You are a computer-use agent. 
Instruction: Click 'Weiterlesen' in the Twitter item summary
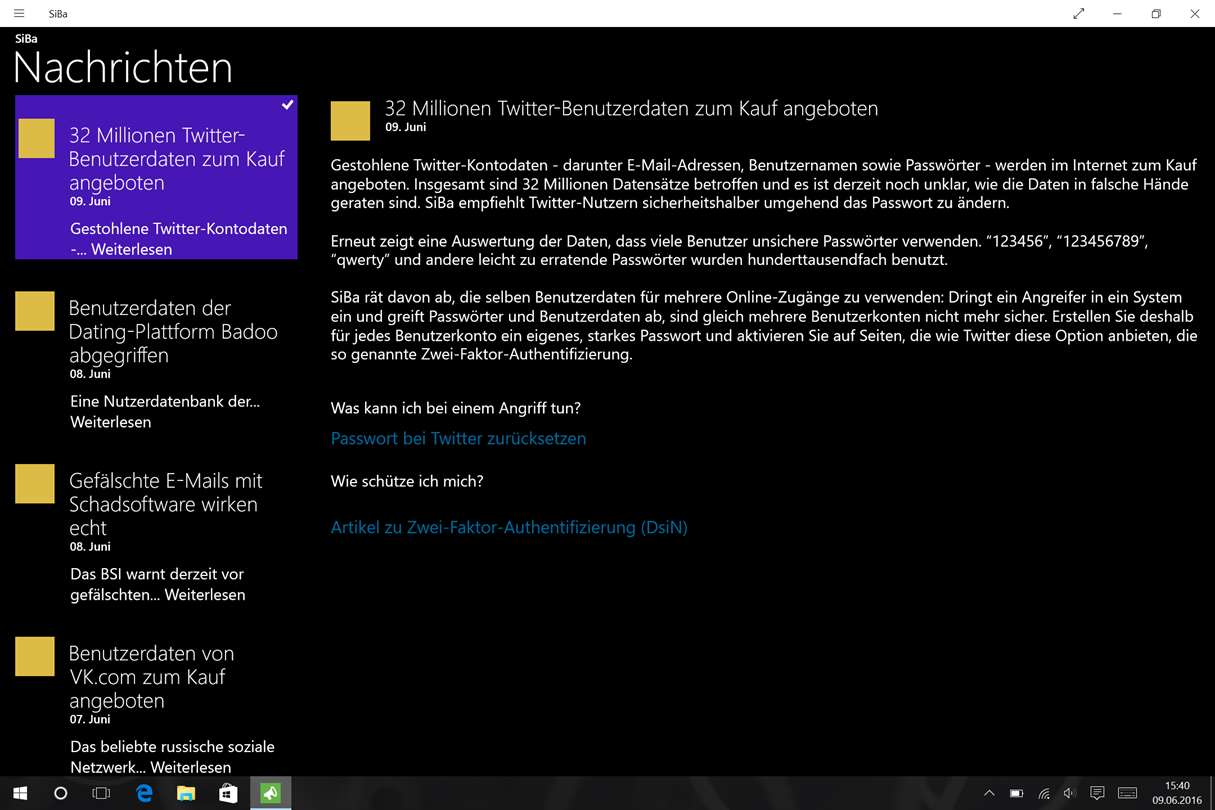click(x=131, y=249)
